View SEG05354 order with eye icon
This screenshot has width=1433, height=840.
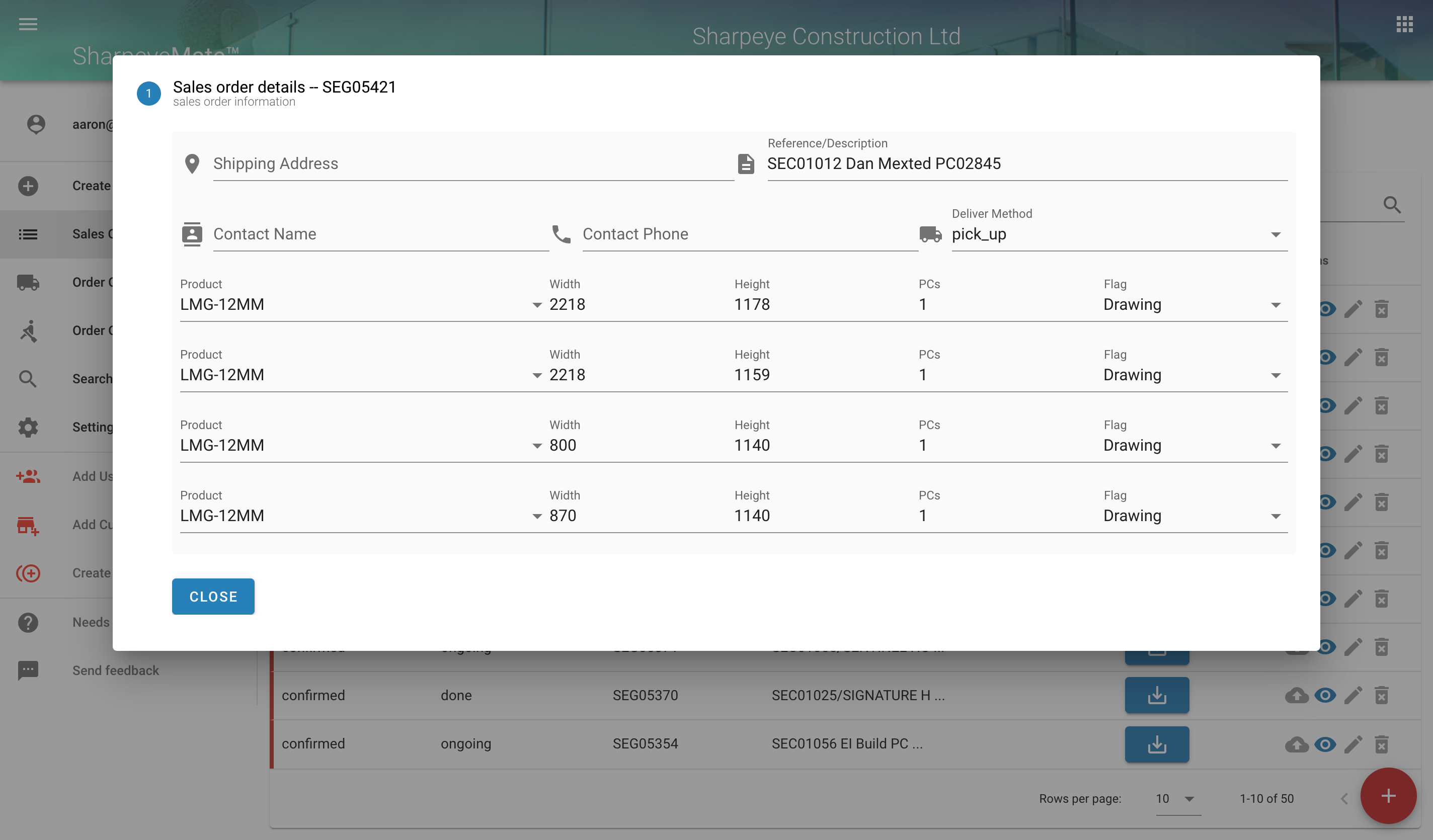(x=1325, y=744)
